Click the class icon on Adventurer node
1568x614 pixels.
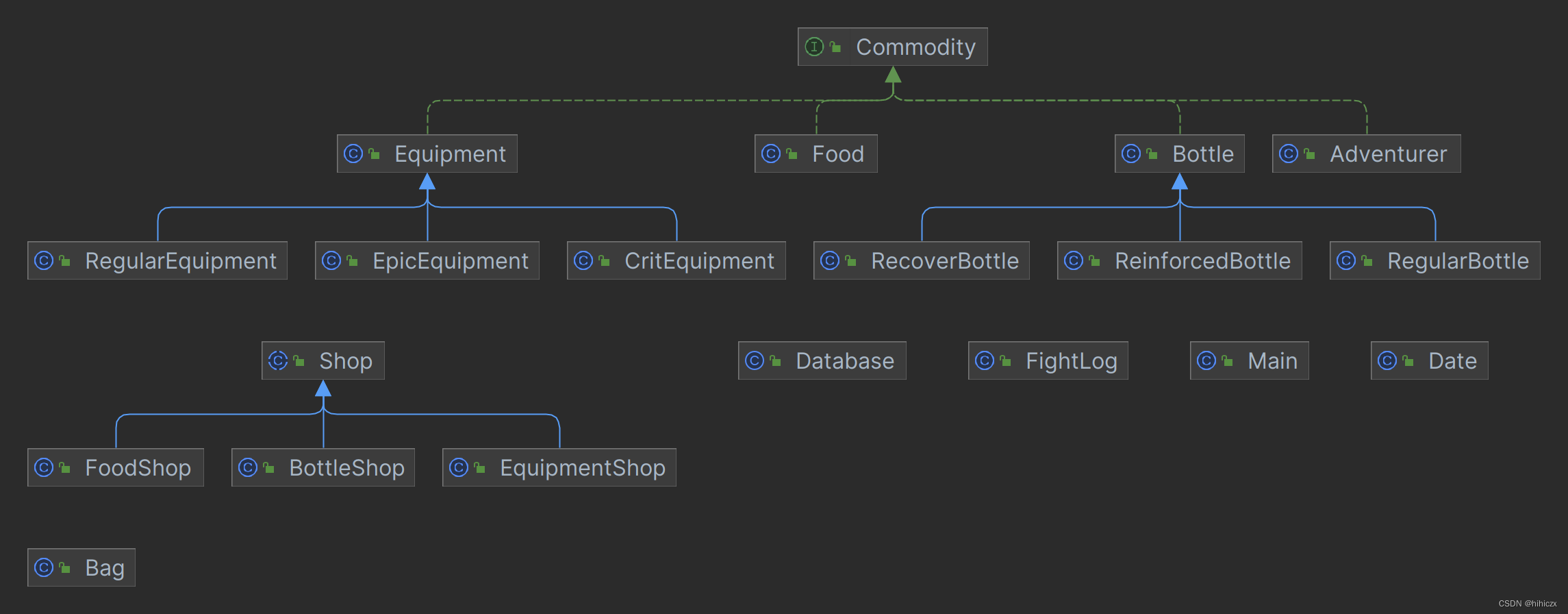(1289, 153)
